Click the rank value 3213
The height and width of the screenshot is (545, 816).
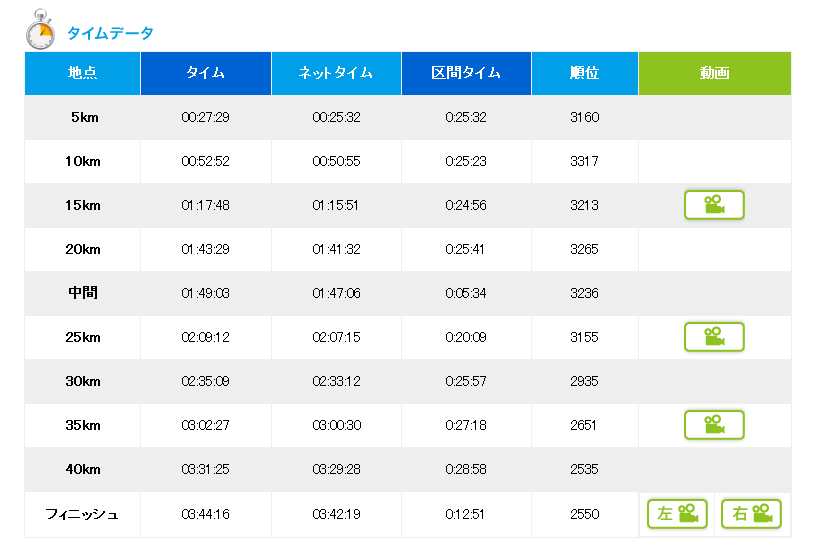pyautogui.click(x=584, y=205)
